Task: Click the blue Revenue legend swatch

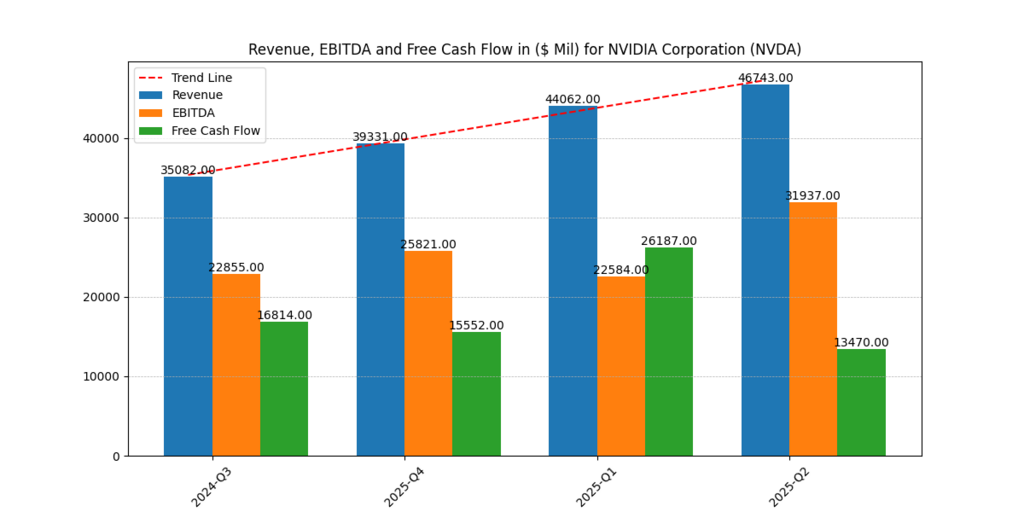Action: point(152,95)
